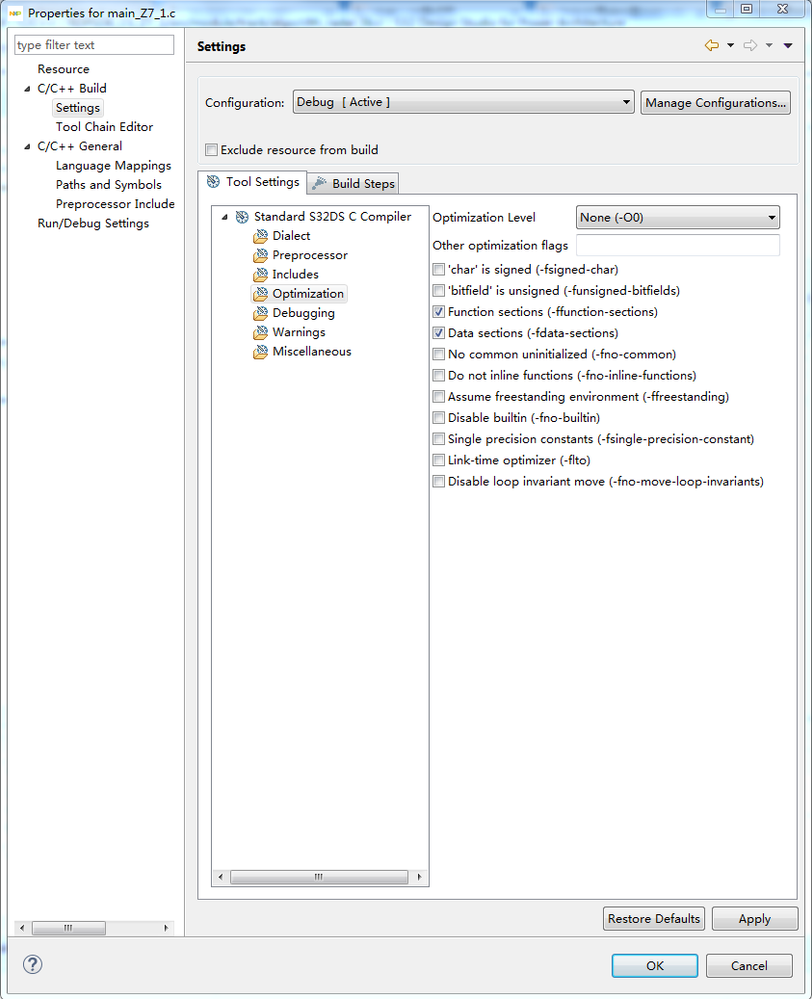Toggle Exclude resource from build checkbox
Viewport: 812px width, 999px height.
pyautogui.click(x=211, y=150)
